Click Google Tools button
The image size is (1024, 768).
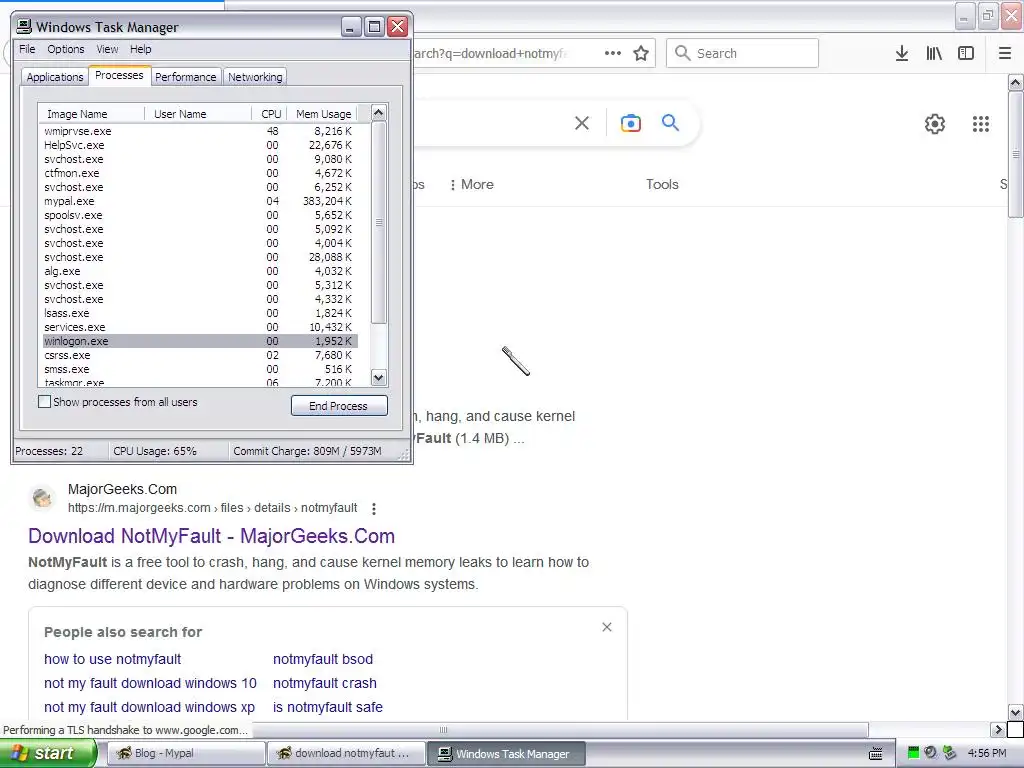pyautogui.click(x=662, y=185)
